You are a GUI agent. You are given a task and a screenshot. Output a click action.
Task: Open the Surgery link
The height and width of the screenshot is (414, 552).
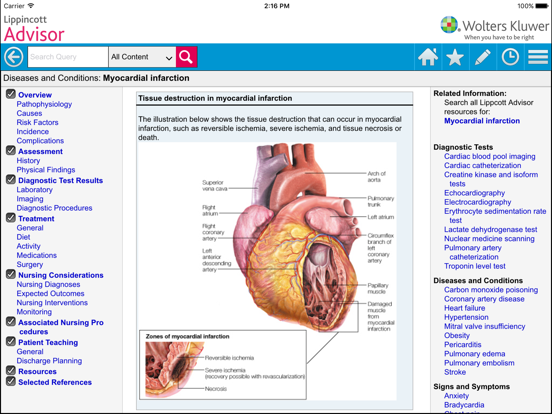30,264
